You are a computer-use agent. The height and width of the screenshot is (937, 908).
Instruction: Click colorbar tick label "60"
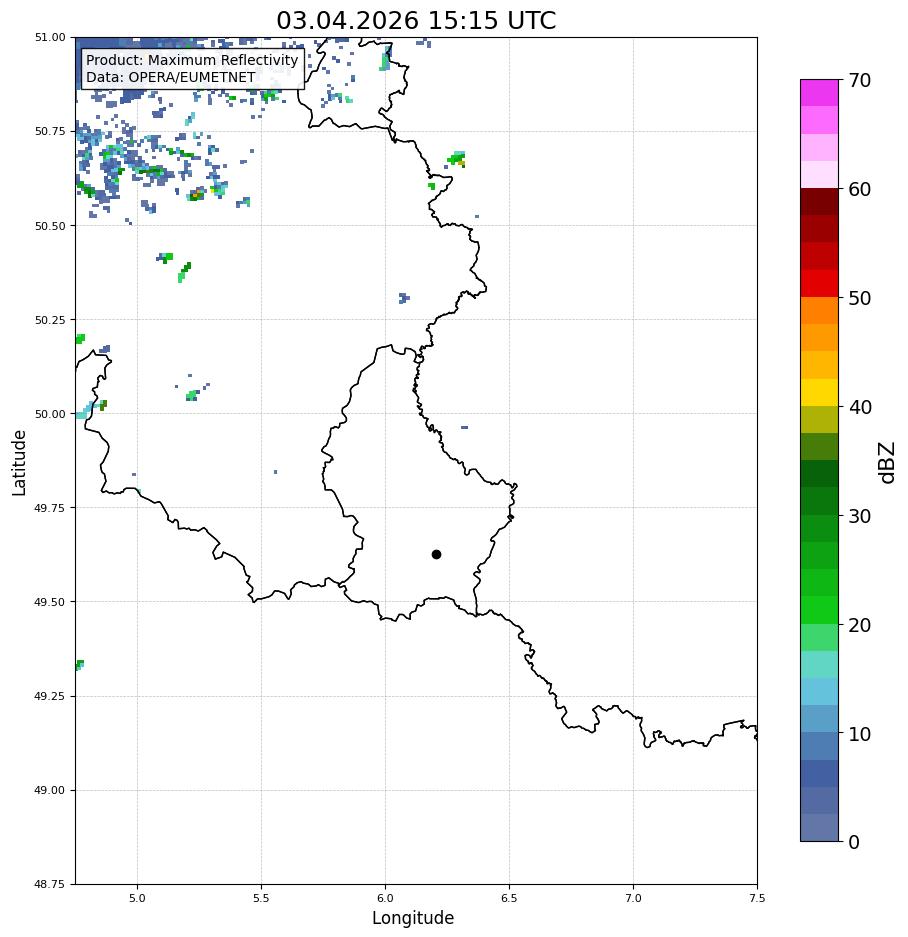coord(860,189)
